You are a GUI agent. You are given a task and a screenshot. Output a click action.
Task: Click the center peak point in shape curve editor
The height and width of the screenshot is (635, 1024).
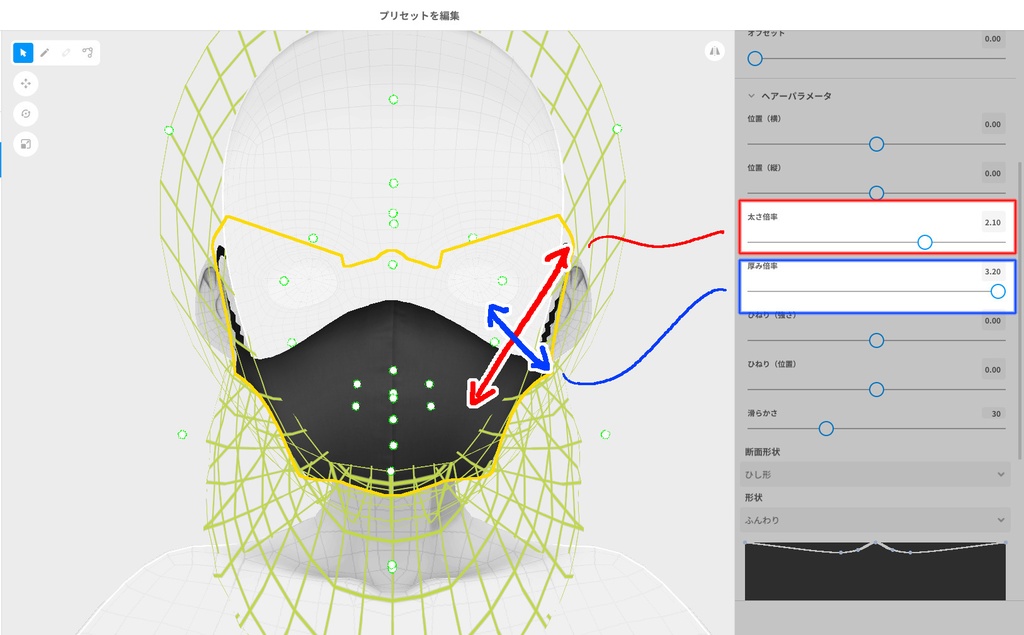(x=876, y=542)
